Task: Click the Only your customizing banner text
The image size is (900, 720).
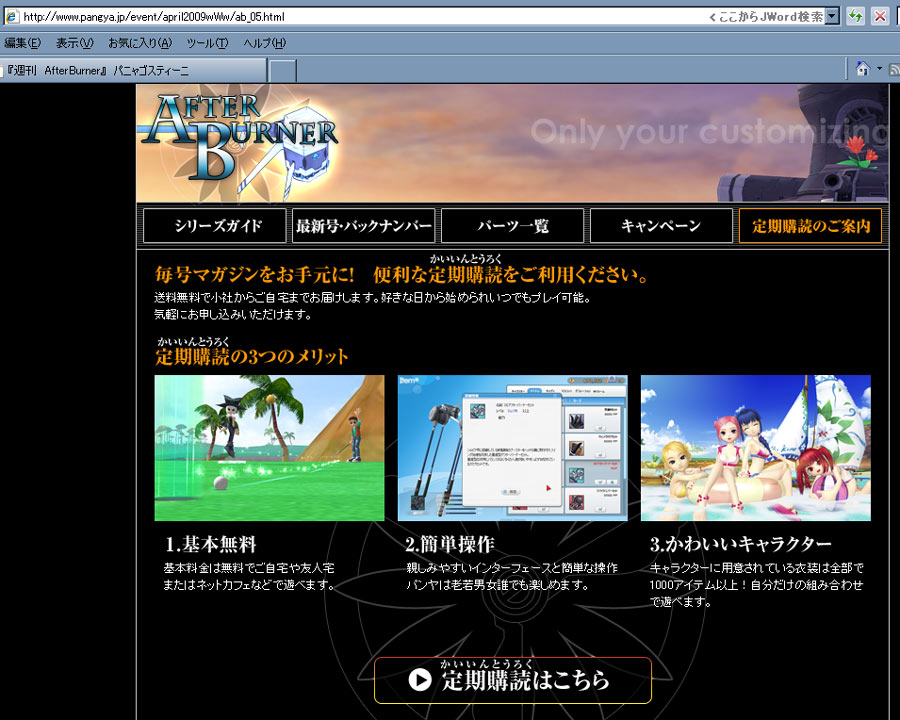Action: click(709, 132)
